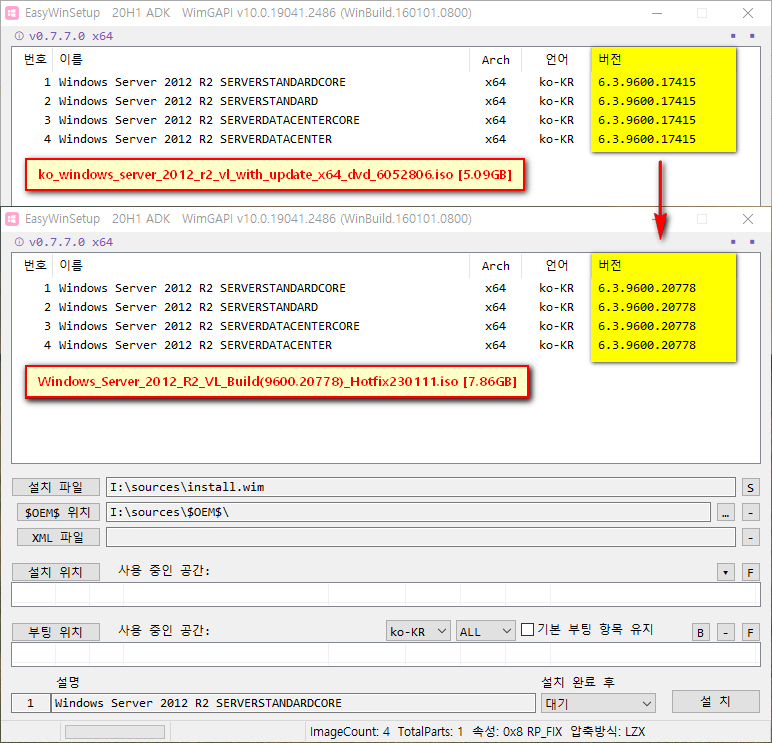The height and width of the screenshot is (743, 772).
Task: Click the 설치 위치 partition list area
Action: [386, 594]
